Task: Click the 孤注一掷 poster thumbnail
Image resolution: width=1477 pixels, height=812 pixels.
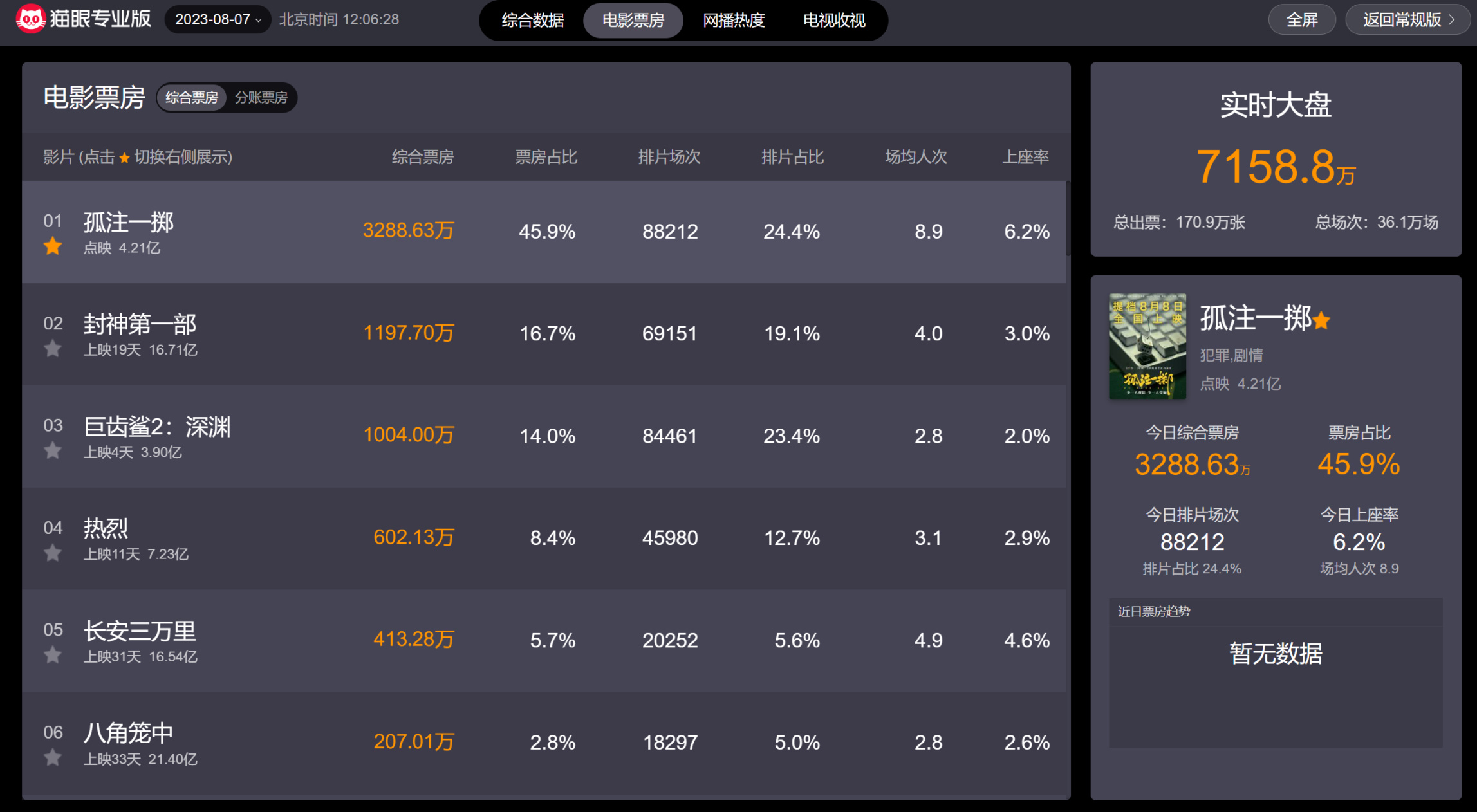Action: point(1147,346)
